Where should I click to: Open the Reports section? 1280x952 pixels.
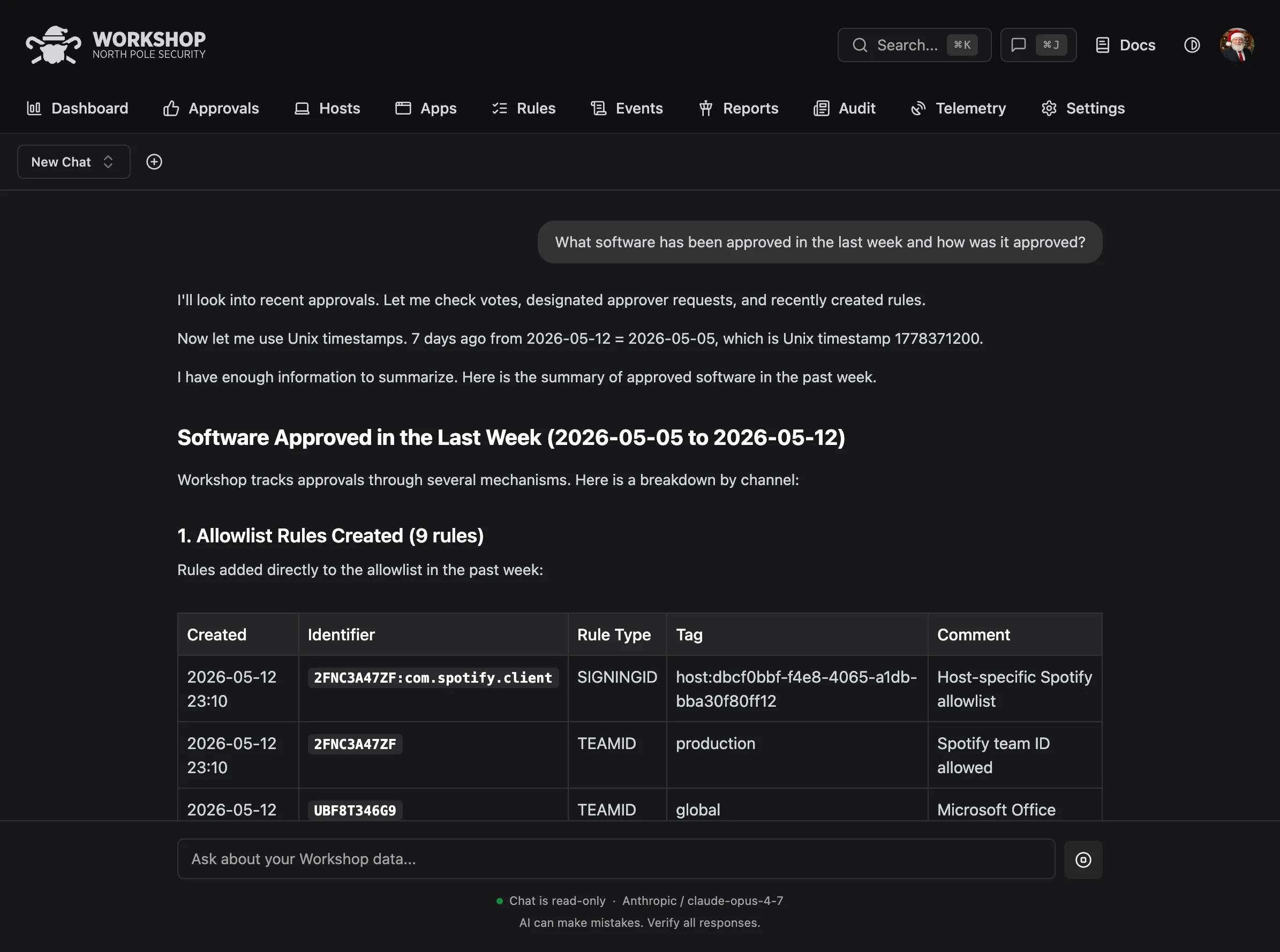click(x=738, y=108)
